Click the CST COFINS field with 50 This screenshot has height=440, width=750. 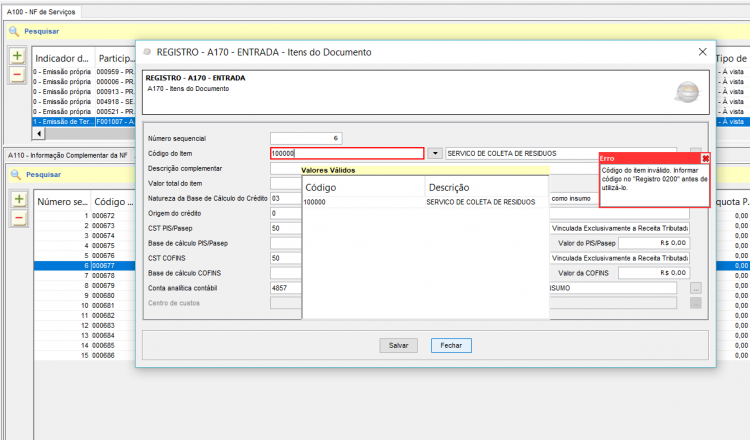click(x=286, y=258)
